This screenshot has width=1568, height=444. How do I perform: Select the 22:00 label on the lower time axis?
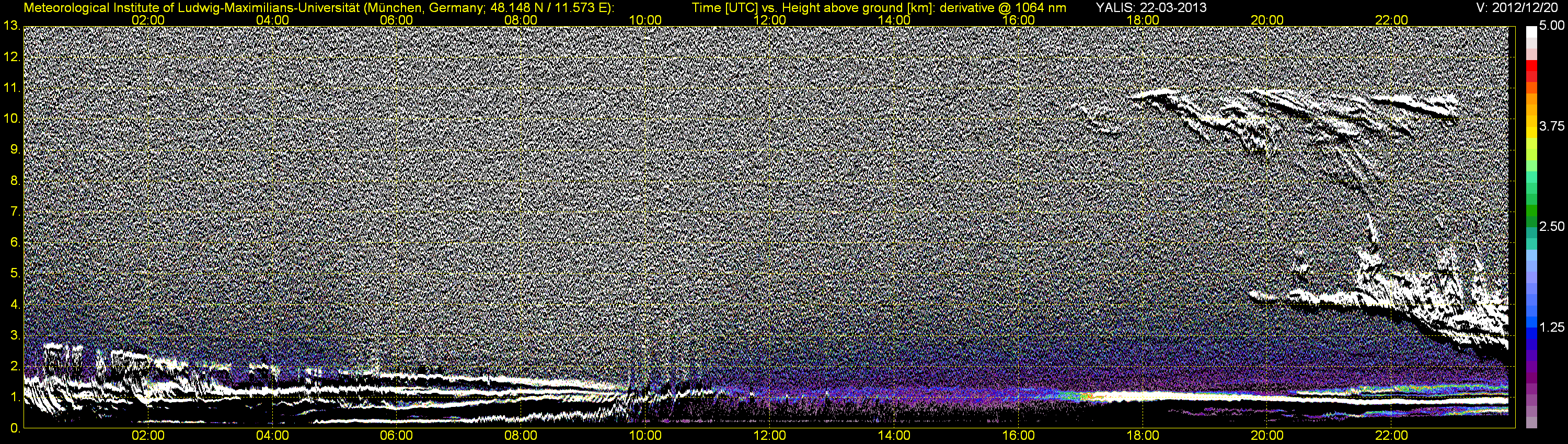point(1391,436)
